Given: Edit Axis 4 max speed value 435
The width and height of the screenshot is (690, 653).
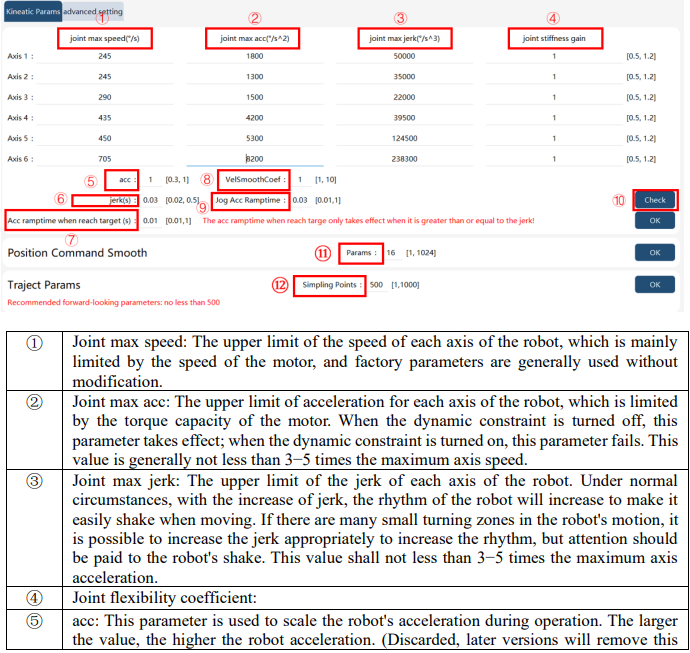Looking at the screenshot, I should tap(105, 118).
